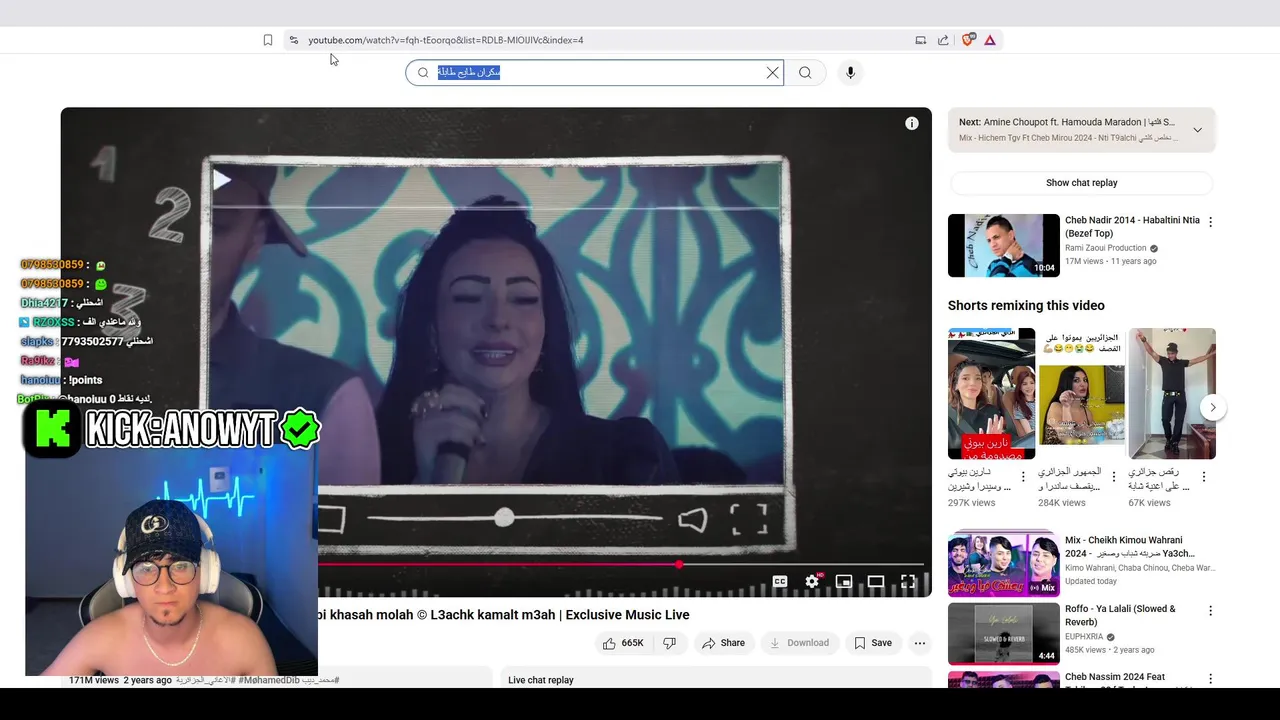The image size is (1280, 720).
Task: Click the Next: Amine Choupot playlist title
Action: [1067, 122]
